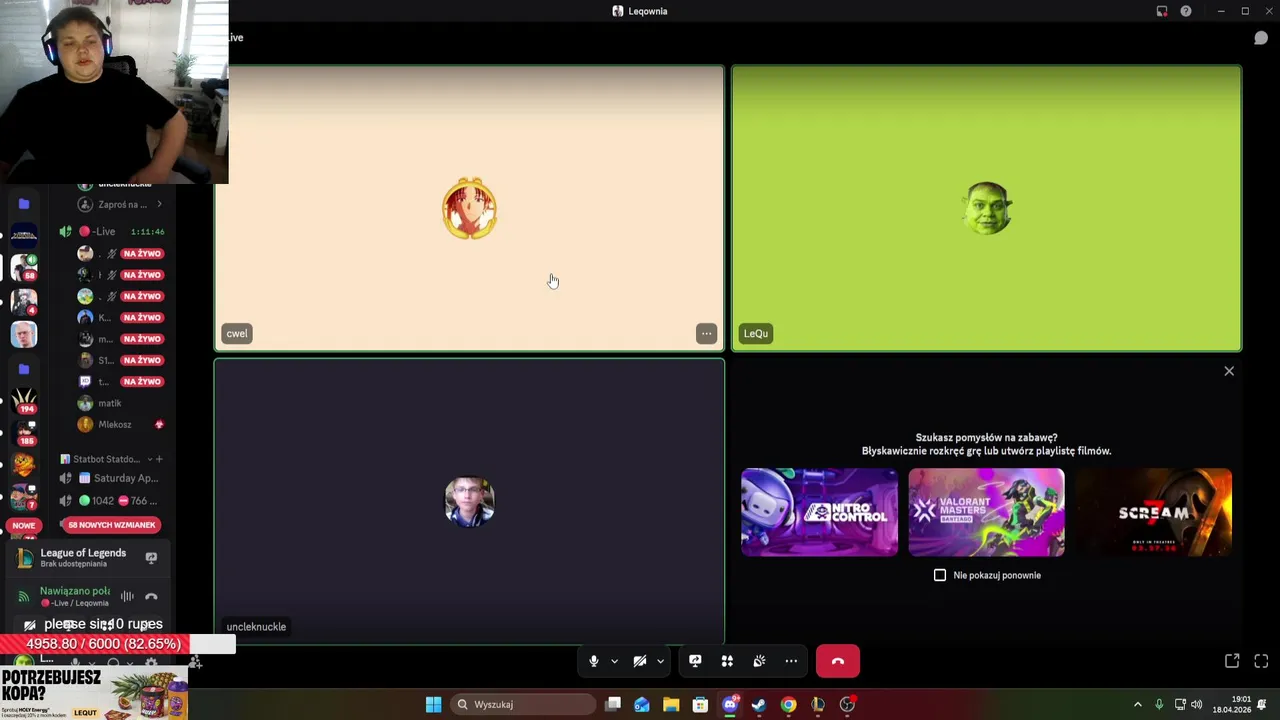Select cwel user avatar
1280x720 pixels.
(470, 209)
